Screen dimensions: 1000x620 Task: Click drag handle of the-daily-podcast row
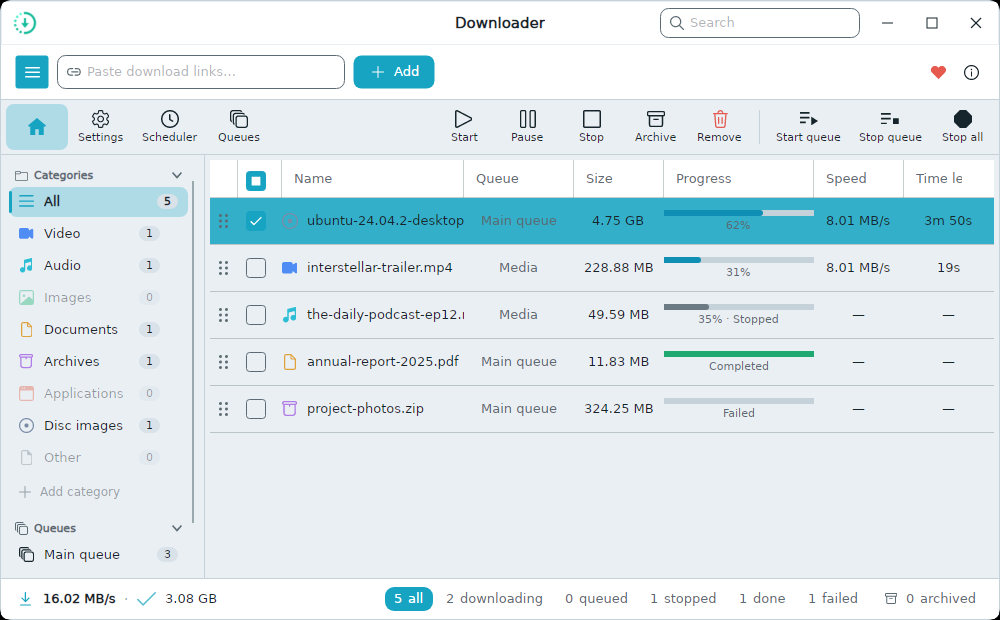click(223, 315)
